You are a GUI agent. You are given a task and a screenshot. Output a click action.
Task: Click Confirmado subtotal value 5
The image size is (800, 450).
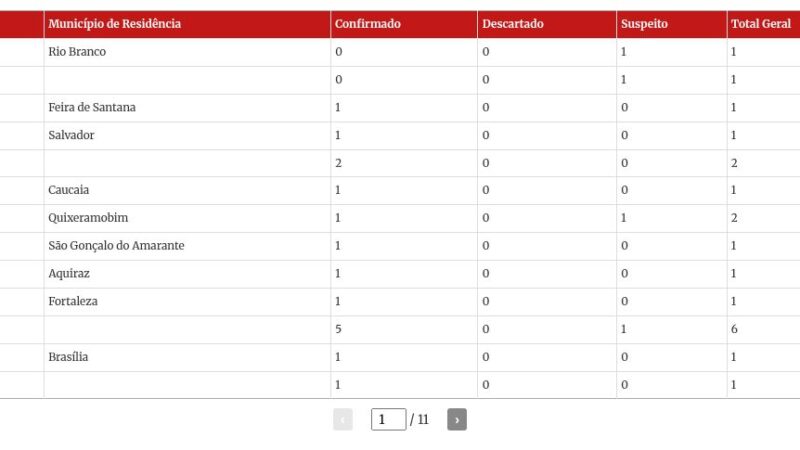tap(338, 329)
